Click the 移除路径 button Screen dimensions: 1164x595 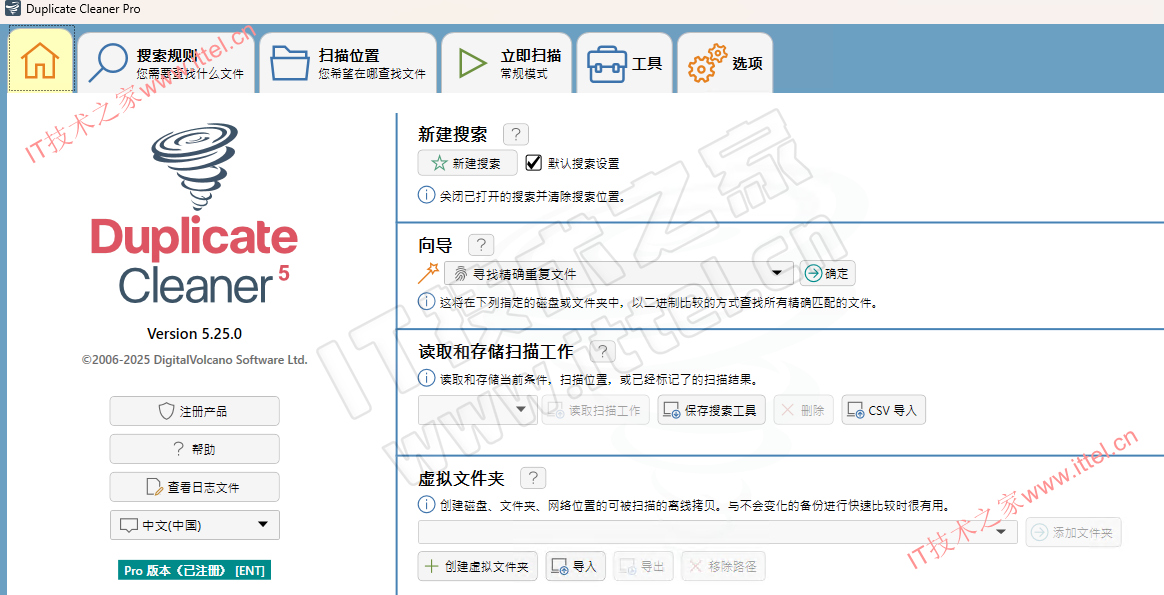tap(723, 567)
